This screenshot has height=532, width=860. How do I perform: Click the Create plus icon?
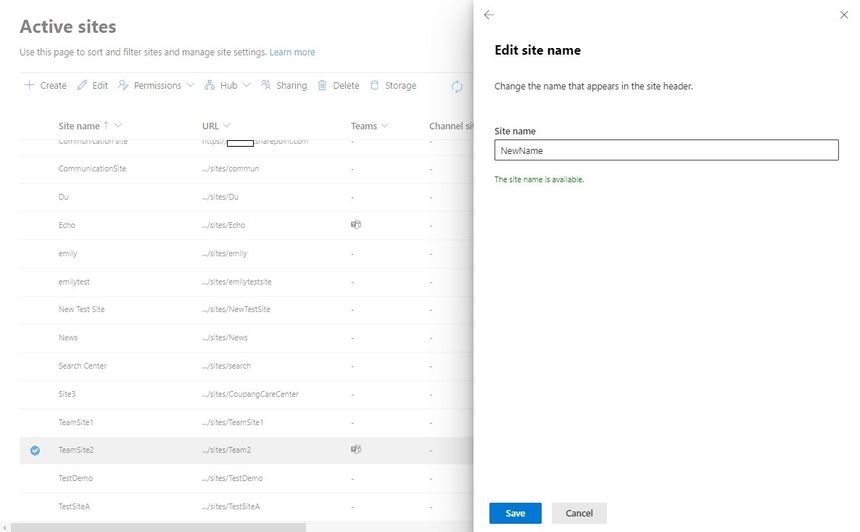(29, 85)
